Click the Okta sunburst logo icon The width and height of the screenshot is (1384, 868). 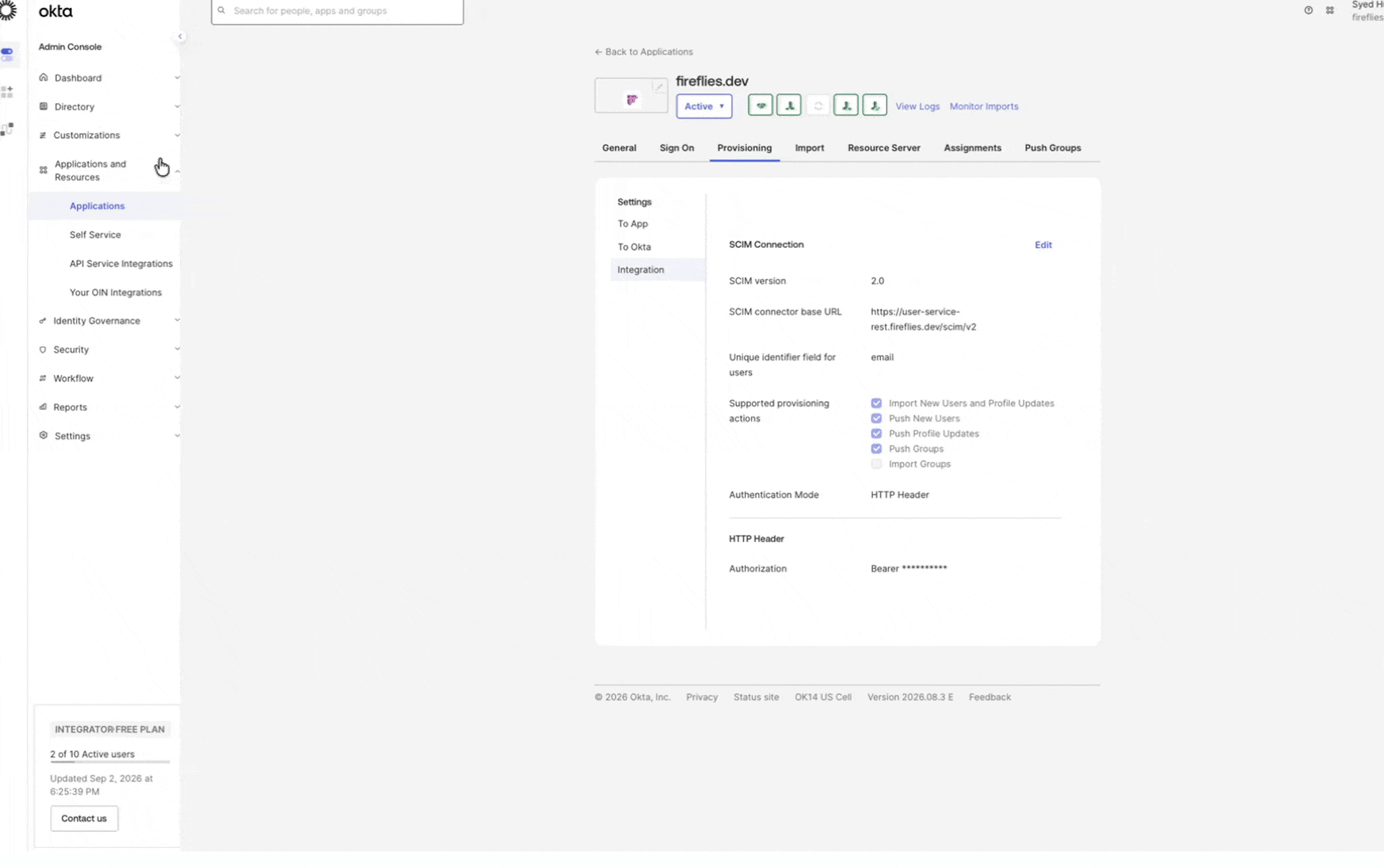tap(8, 10)
